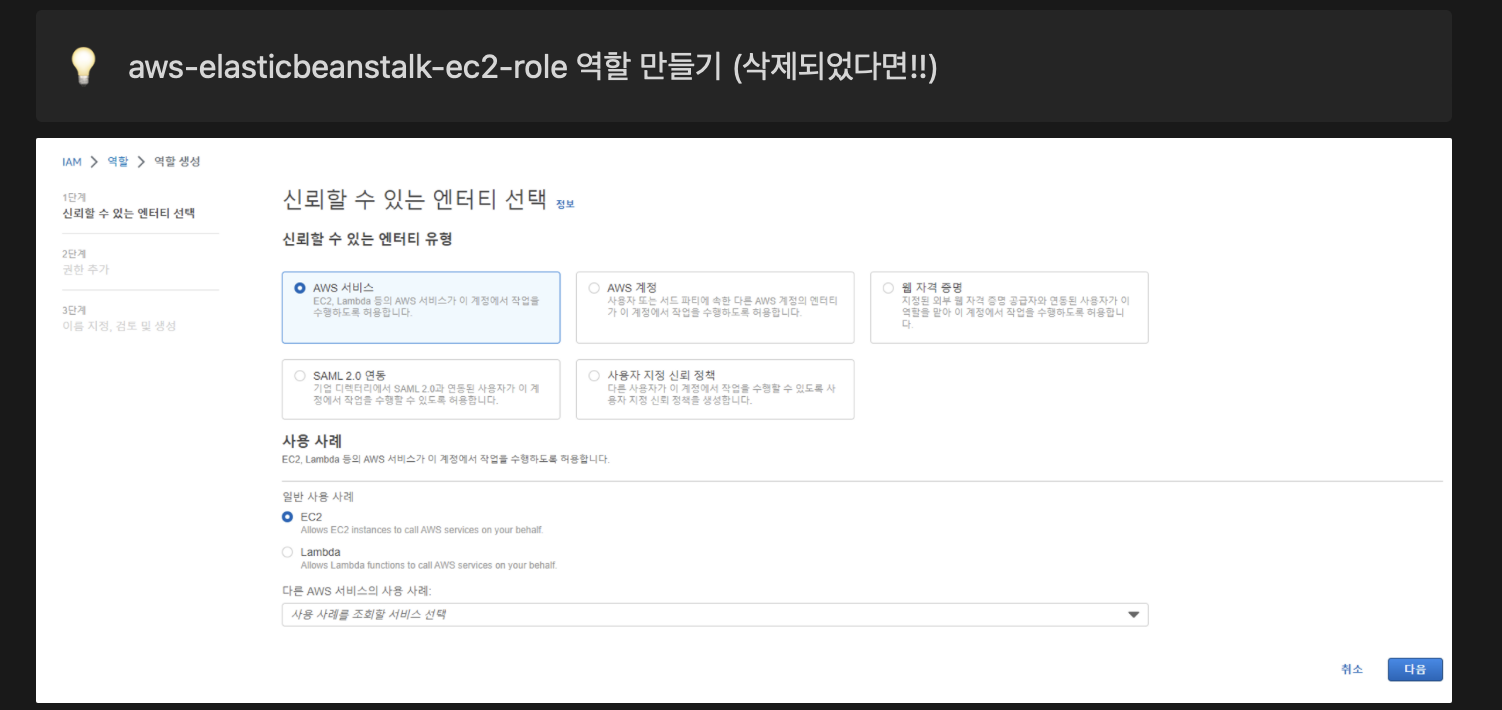Viewport: 1502px width, 710px height.
Task: Click step 2 권한 추가
Action: [86, 270]
